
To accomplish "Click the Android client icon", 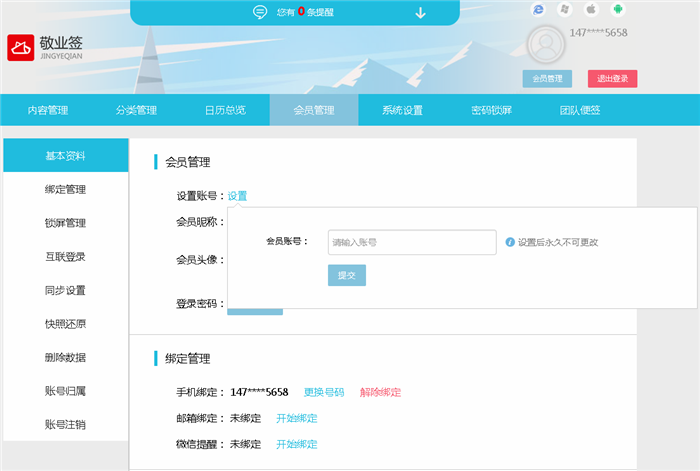I will click(x=618, y=9).
